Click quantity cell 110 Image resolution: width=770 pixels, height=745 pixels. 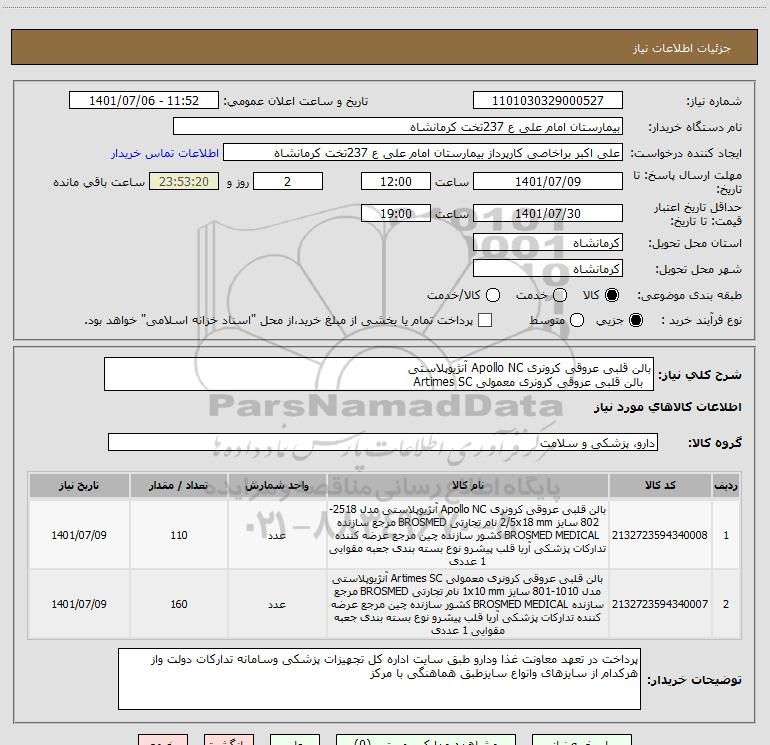click(x=179, y=535)
